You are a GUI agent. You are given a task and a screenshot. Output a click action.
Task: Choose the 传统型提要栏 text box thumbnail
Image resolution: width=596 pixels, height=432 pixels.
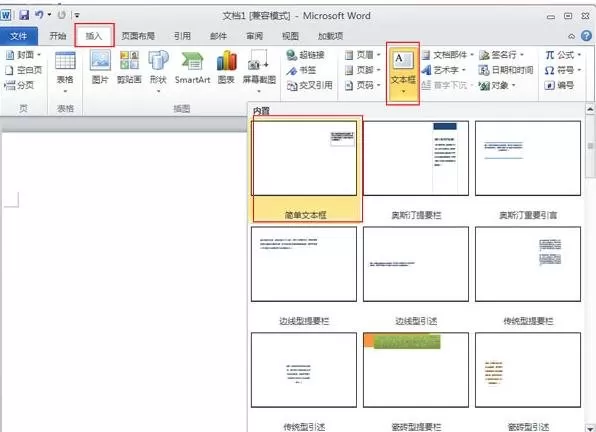tap(528, 264)
